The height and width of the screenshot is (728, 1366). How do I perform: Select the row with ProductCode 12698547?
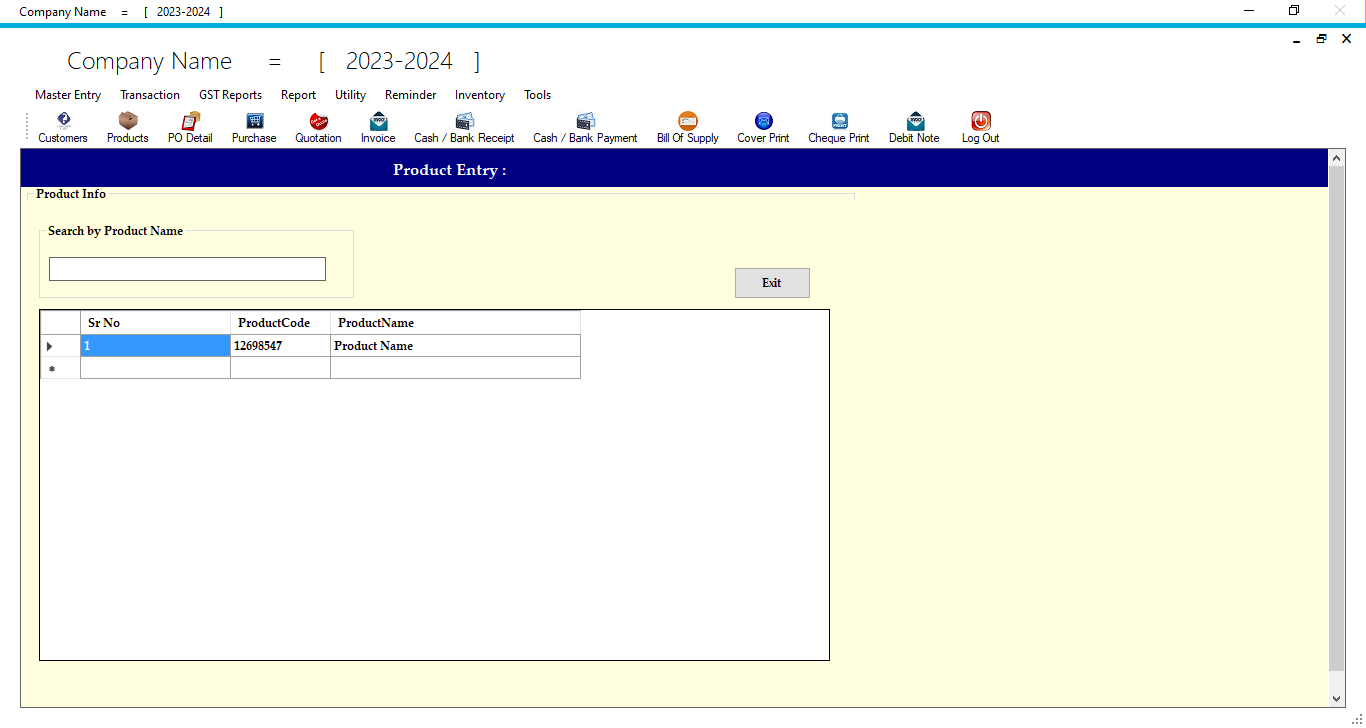(280, 345)
